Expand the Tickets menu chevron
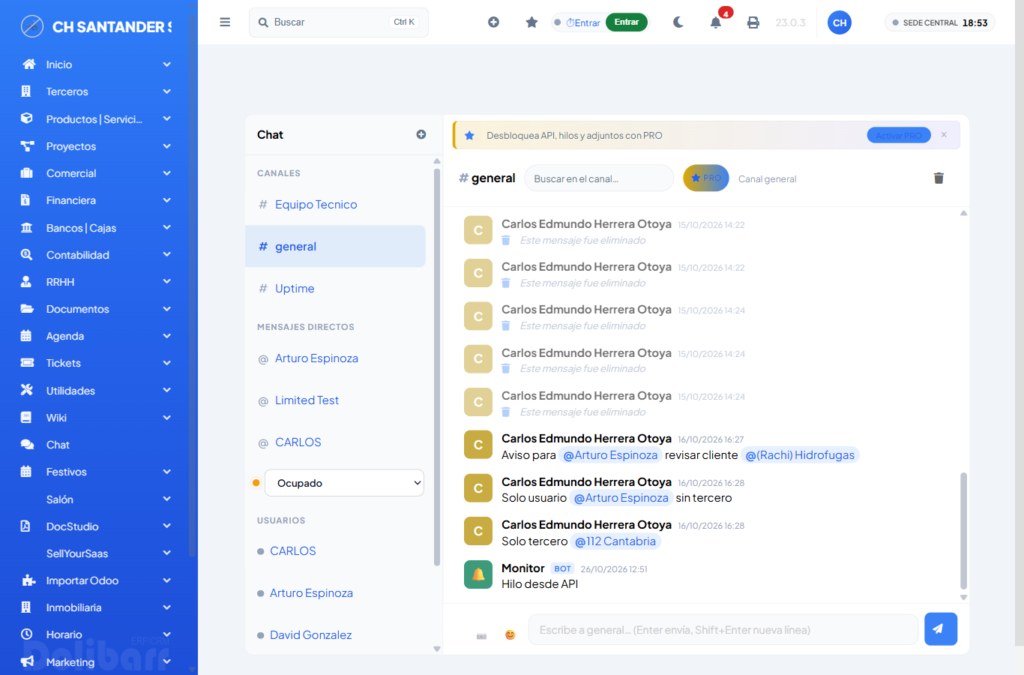 tap(167, 363)
